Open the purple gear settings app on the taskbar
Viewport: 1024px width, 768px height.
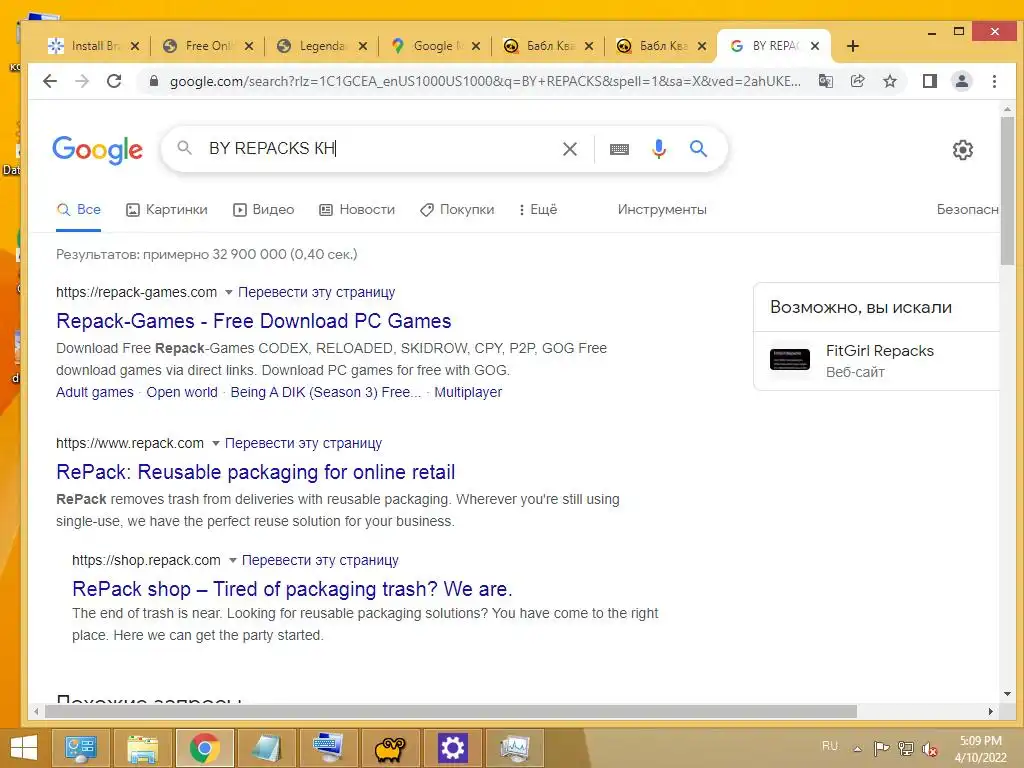(x=452, y=748)
